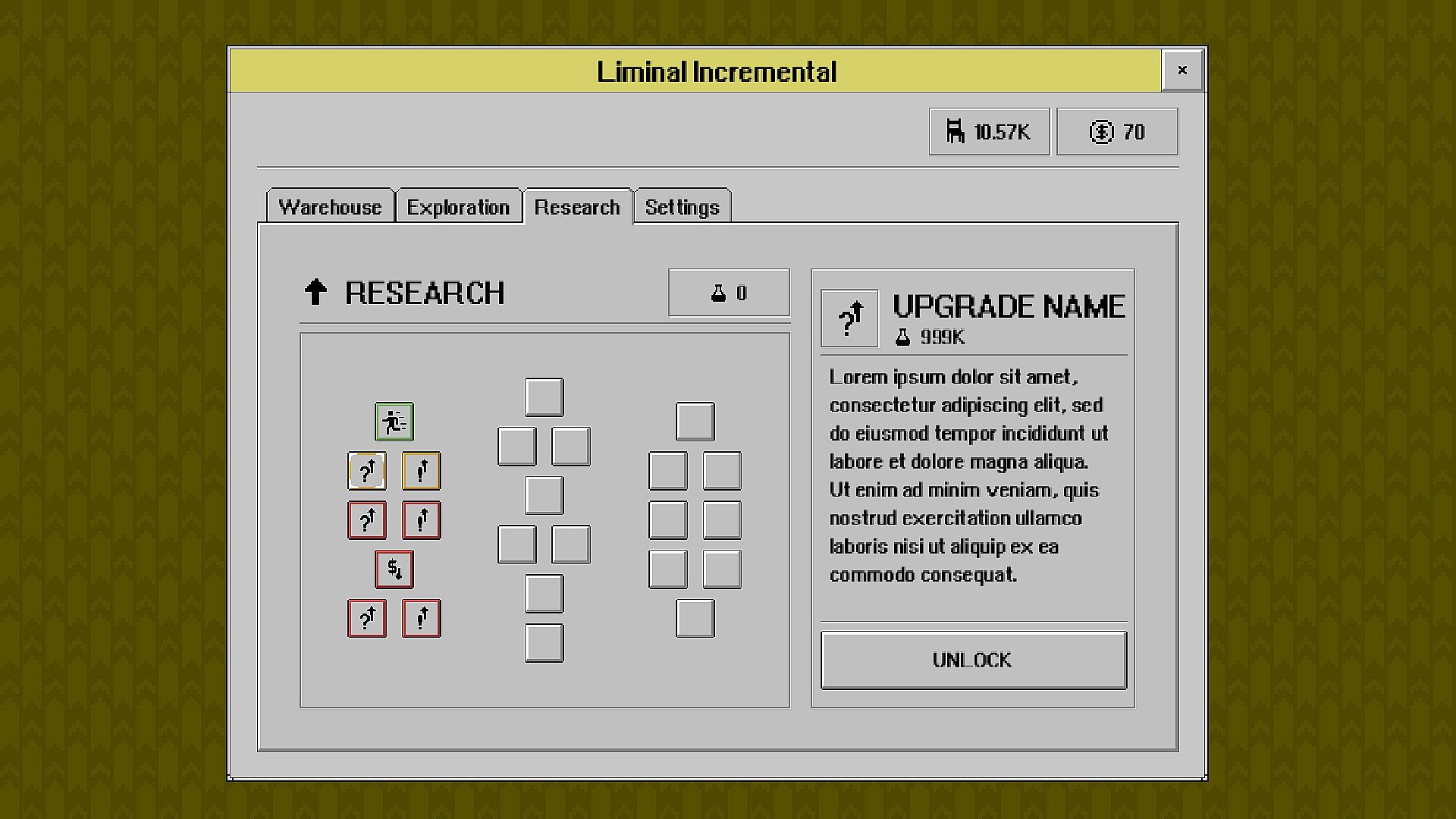
Task: Click the up-arrow icon next to RESEARCH heading
Action: (315, 292)
